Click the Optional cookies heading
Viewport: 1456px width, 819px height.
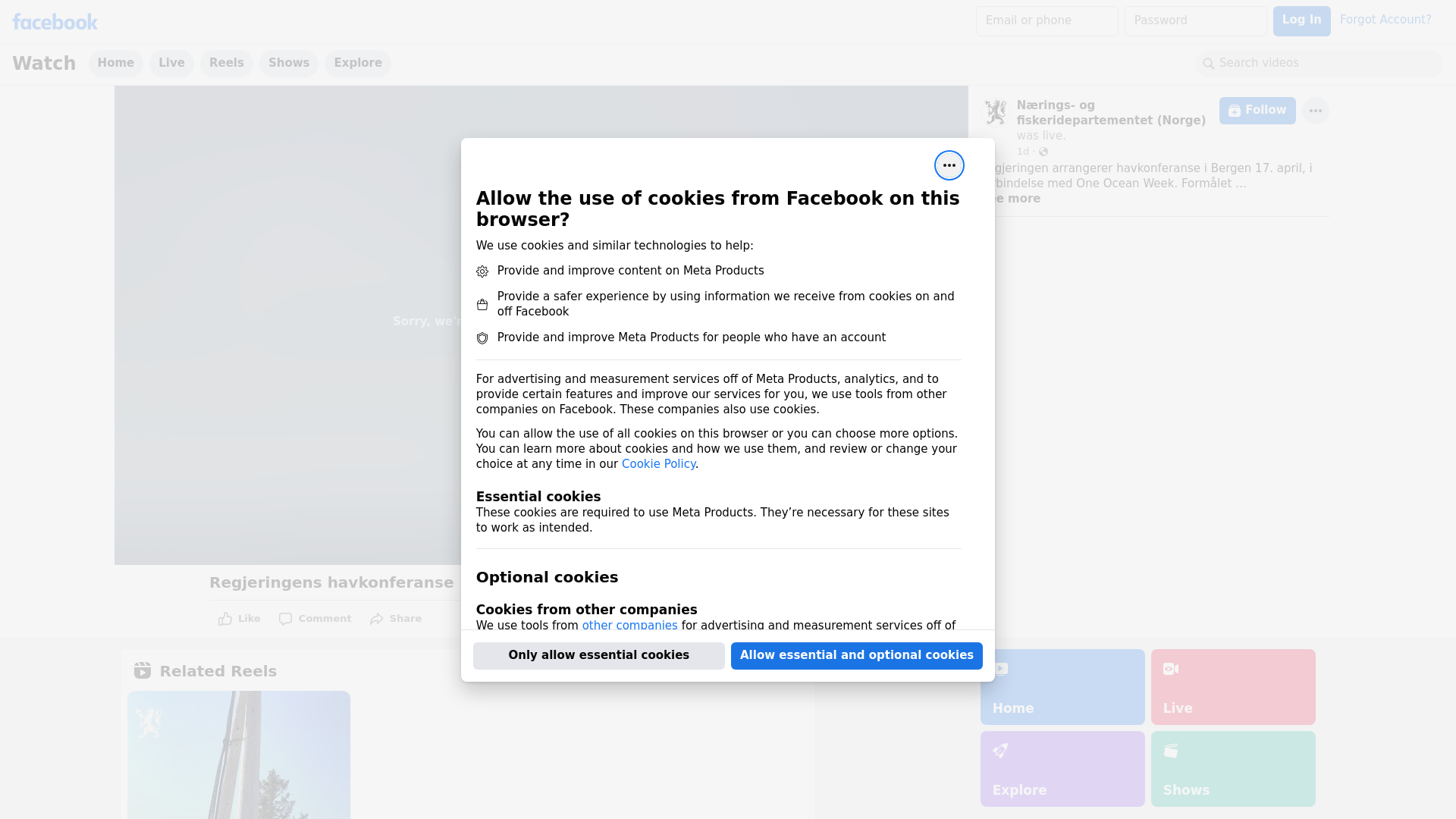pyautogui.click(x=547, y=578)
